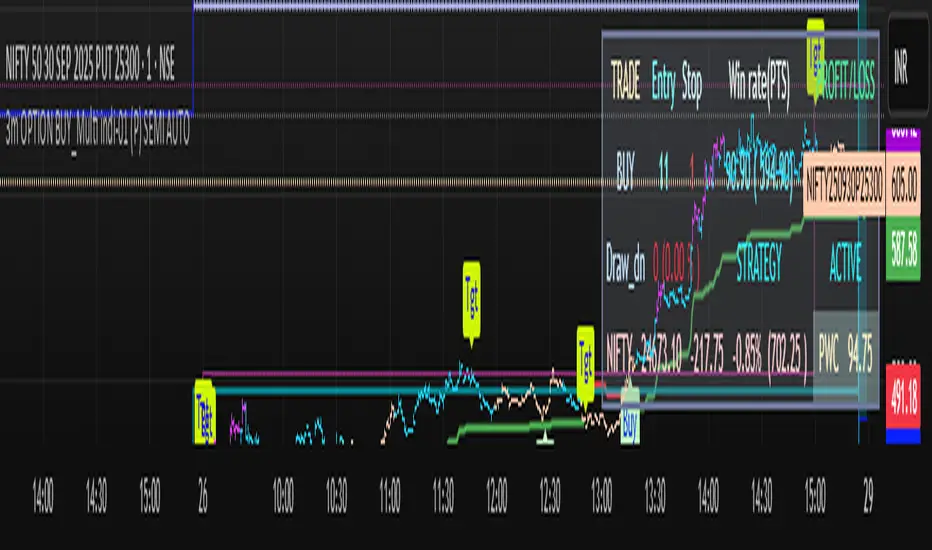Screen dimensions: 932x550
Task: Click the Draw_dn row label
Action: [x=625, y=263]
